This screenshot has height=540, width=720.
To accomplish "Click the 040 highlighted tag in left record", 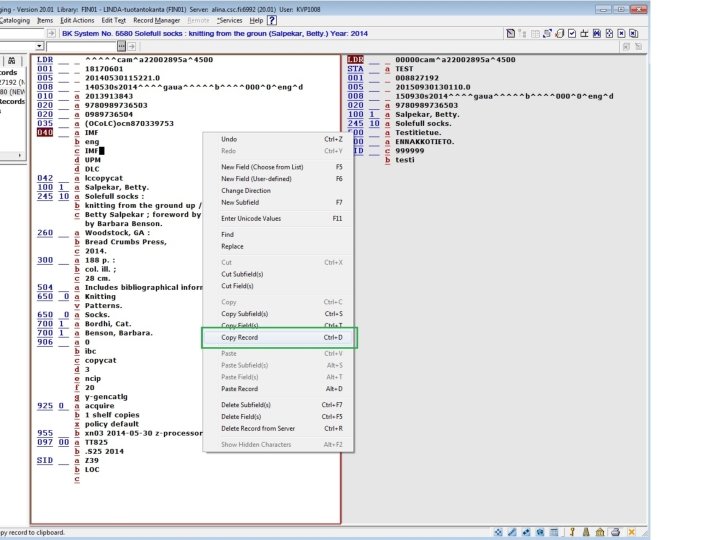I will (45, 133).
